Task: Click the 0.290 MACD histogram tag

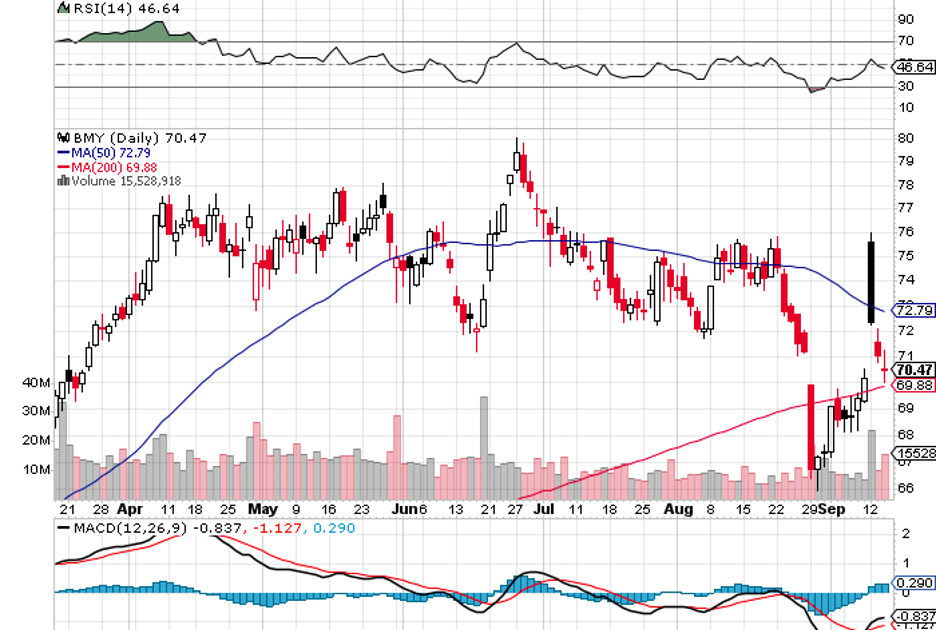Action: coord(915,582)
